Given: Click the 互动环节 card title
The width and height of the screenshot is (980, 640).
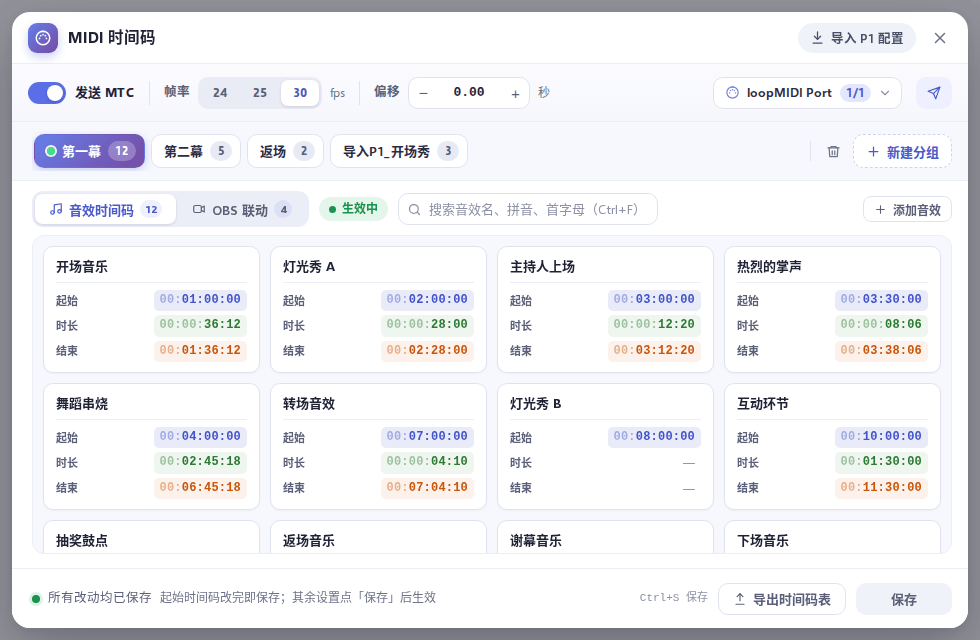Looking at the screenshot, I should pyautogui.click(x=762, y=404).
